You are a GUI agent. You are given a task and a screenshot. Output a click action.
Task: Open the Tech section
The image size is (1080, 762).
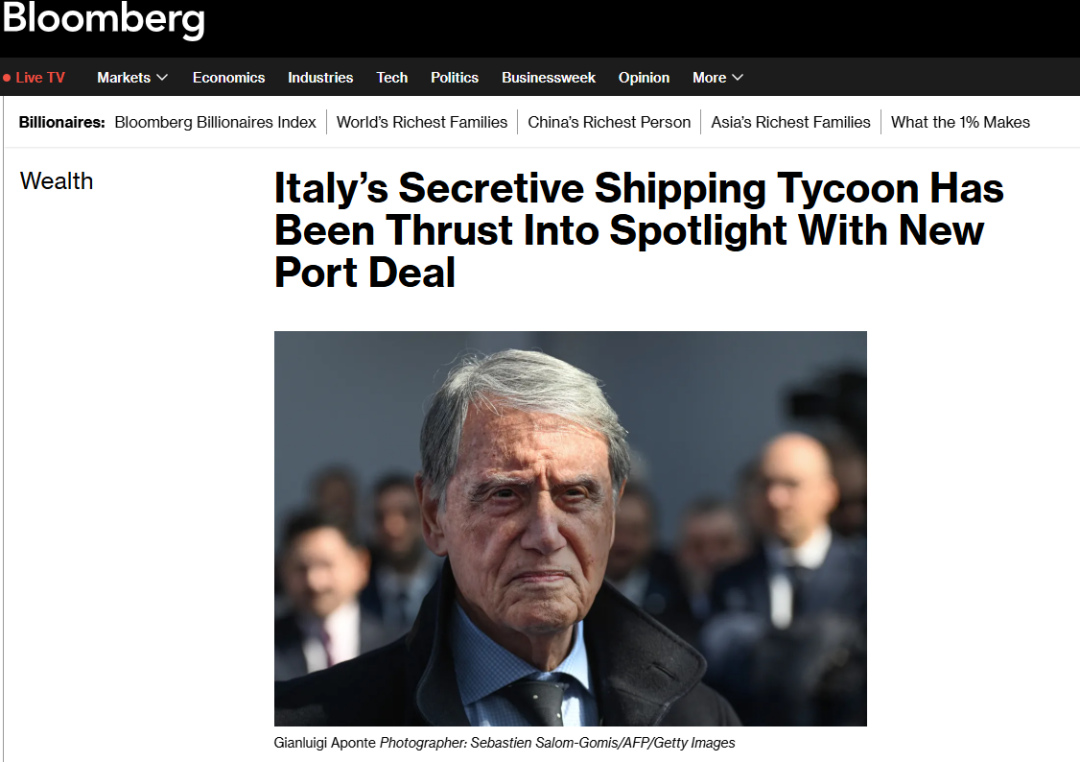click(392, 78)
